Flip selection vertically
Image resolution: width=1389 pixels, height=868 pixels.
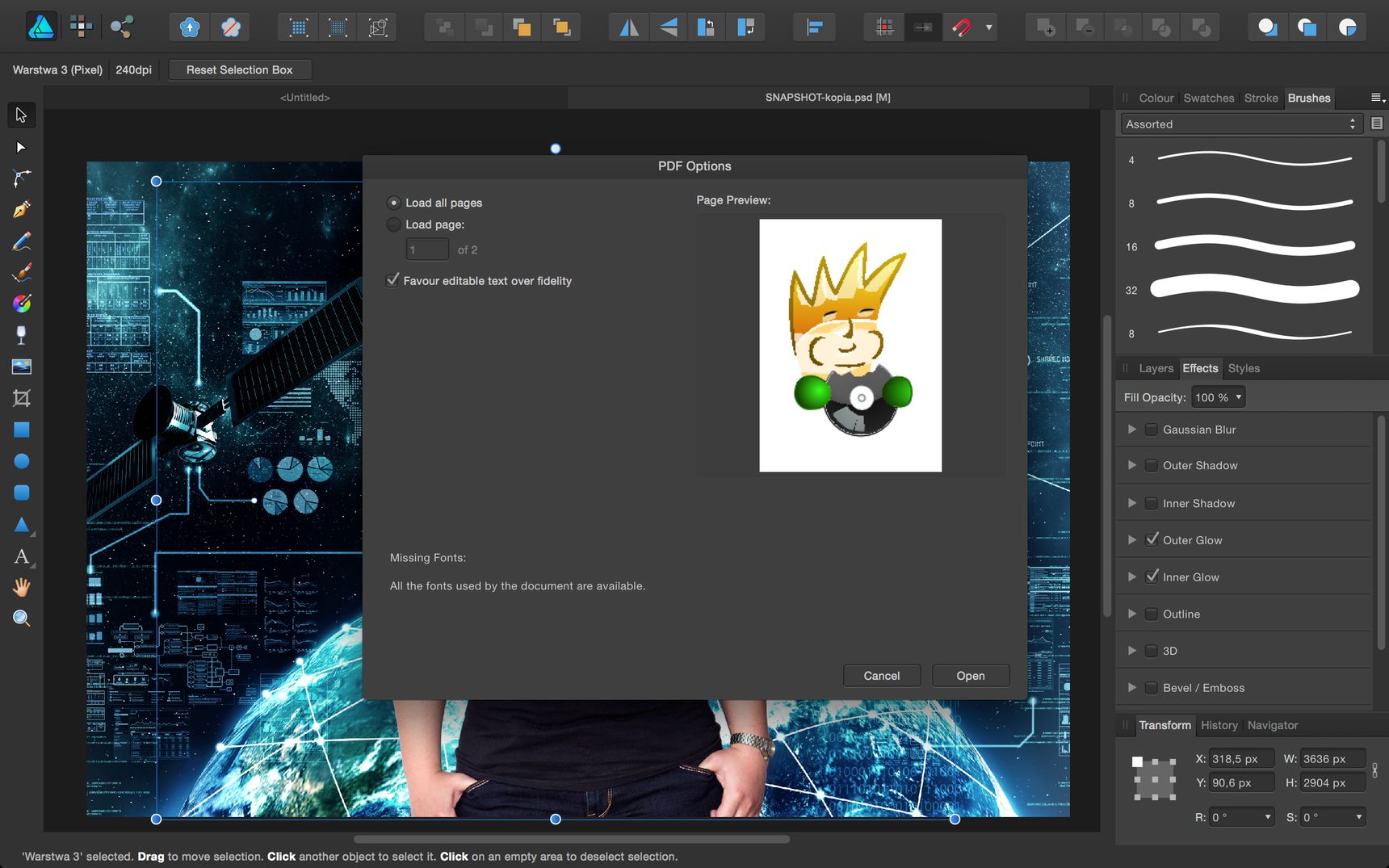(x=669, y=27)
